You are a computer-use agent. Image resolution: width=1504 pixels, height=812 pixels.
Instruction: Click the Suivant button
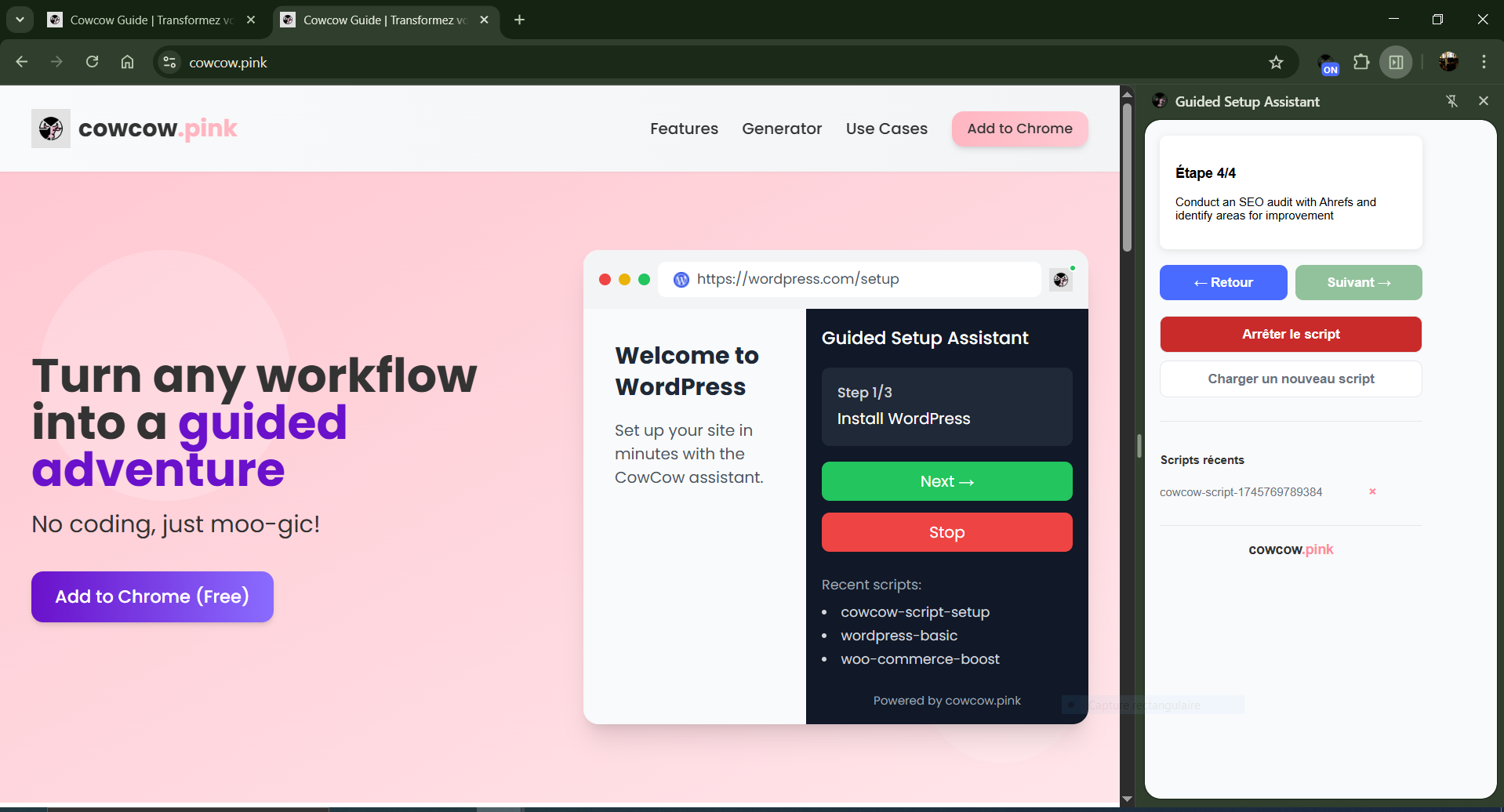coord(1358,282)
